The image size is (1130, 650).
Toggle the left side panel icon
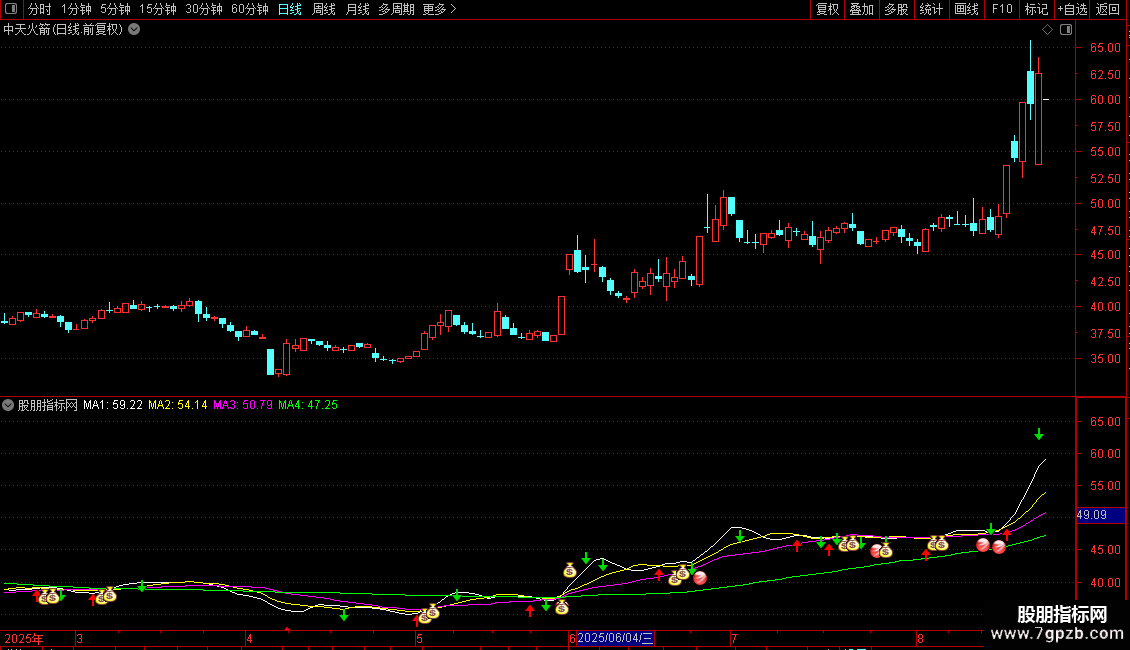tap(11, 9)
